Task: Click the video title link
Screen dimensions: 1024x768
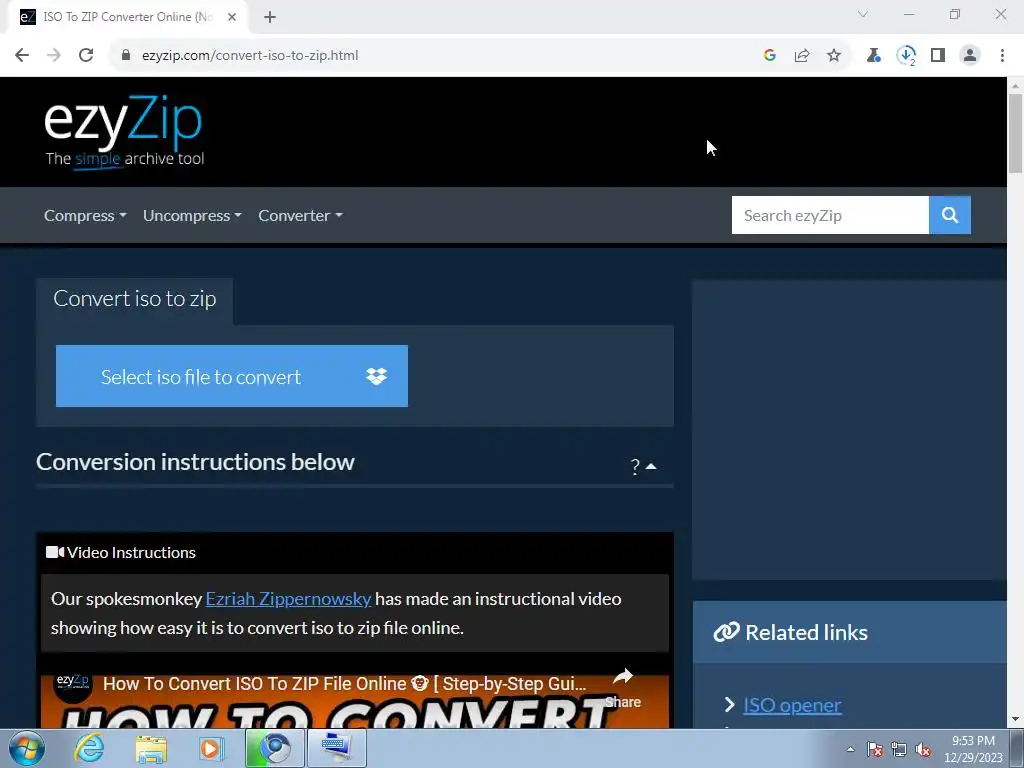Action: click(345, 684)
